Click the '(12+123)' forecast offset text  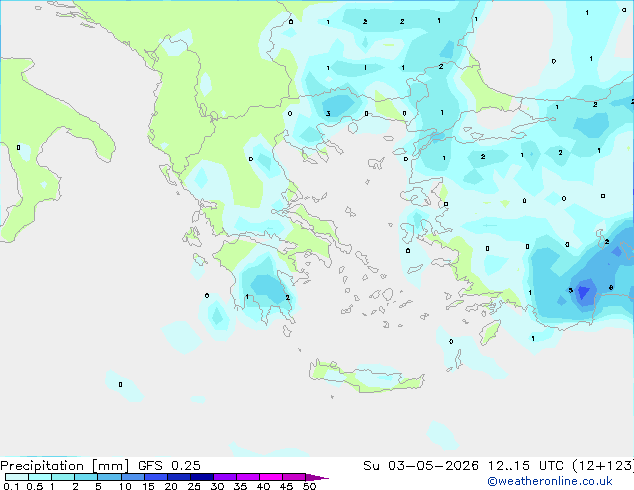click(x=603, y=466)
